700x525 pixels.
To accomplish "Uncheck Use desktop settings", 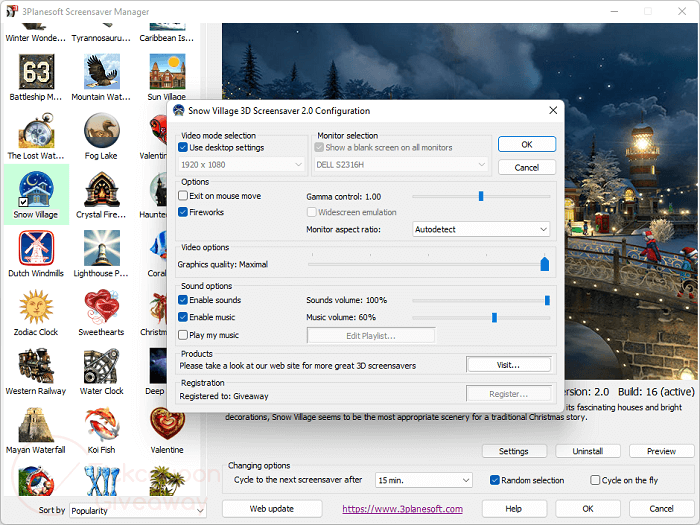I will click(183, 147).
